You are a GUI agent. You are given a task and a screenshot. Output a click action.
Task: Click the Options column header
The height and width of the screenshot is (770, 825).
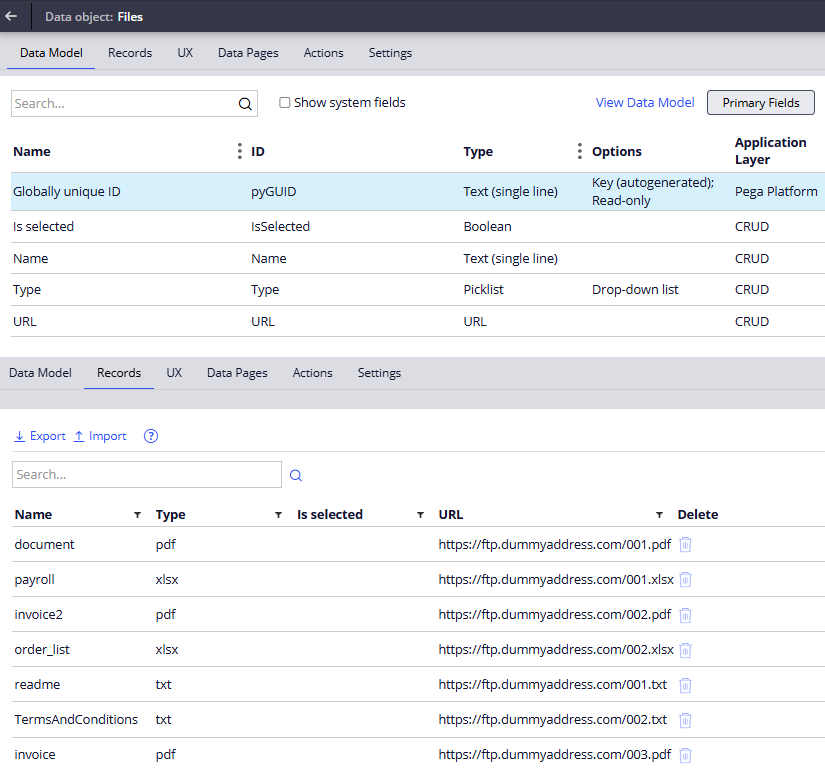point(617,152)
